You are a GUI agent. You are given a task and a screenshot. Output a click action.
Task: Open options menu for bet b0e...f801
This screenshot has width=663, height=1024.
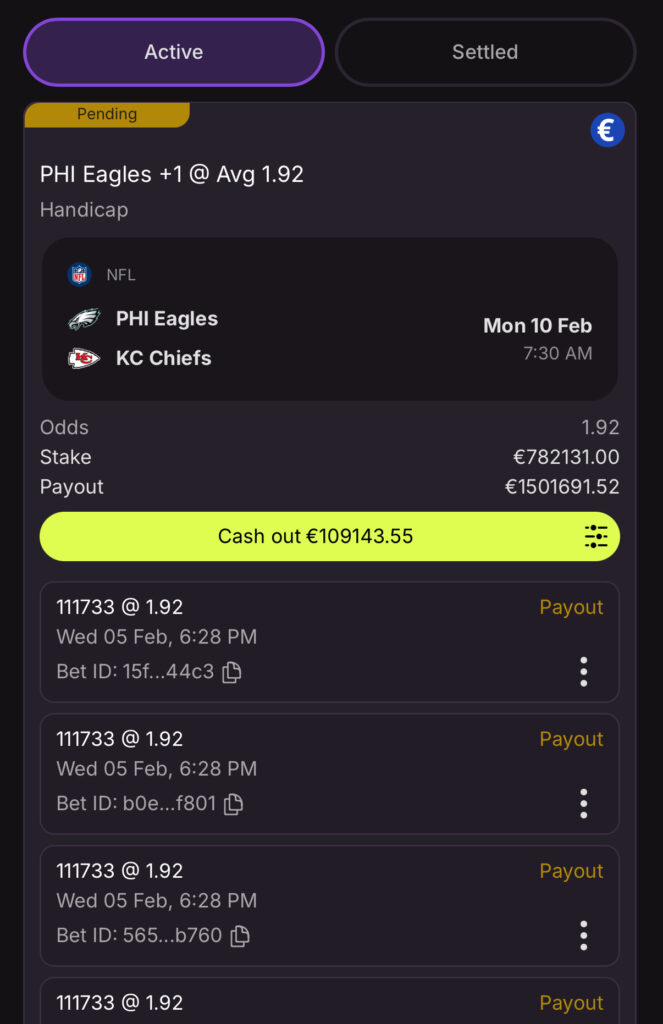(x=584, y=804)
